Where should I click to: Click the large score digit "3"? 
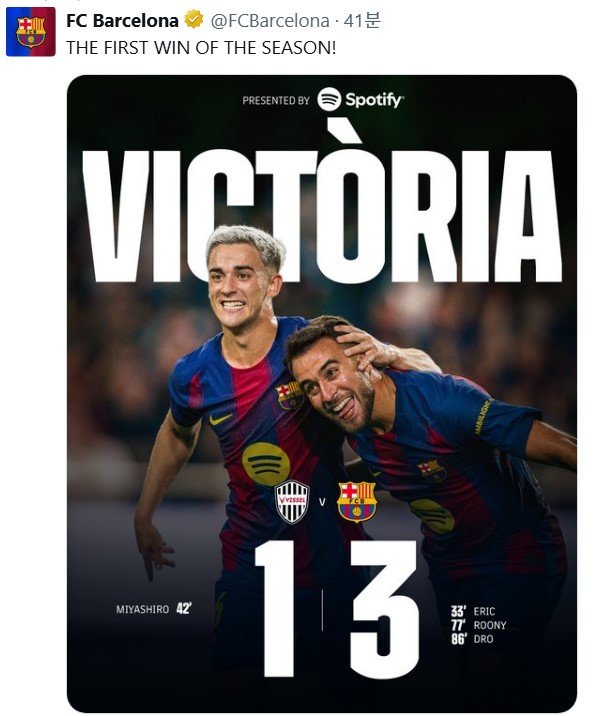[x=384, y=607]
